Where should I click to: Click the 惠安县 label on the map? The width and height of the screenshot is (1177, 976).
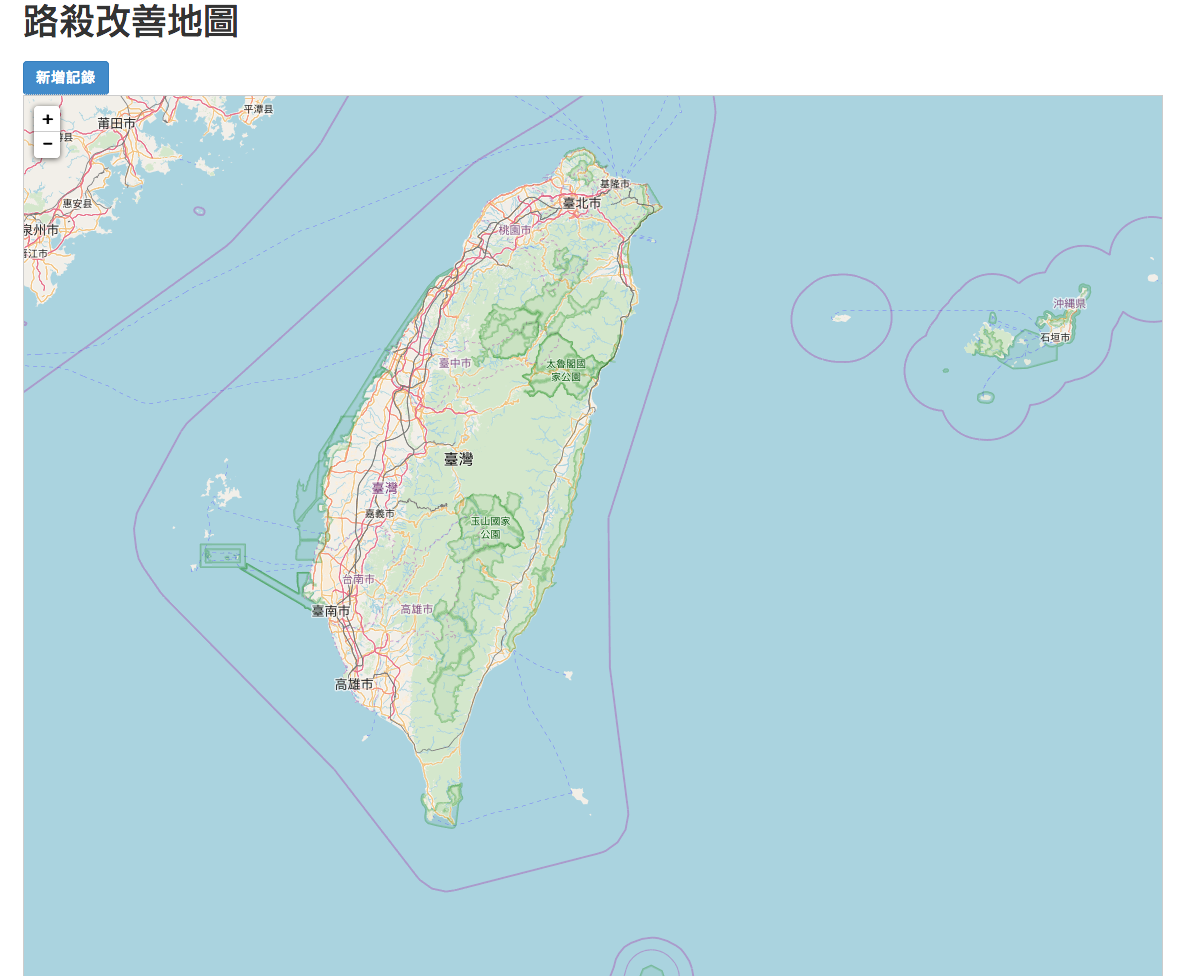pos(77,203)
